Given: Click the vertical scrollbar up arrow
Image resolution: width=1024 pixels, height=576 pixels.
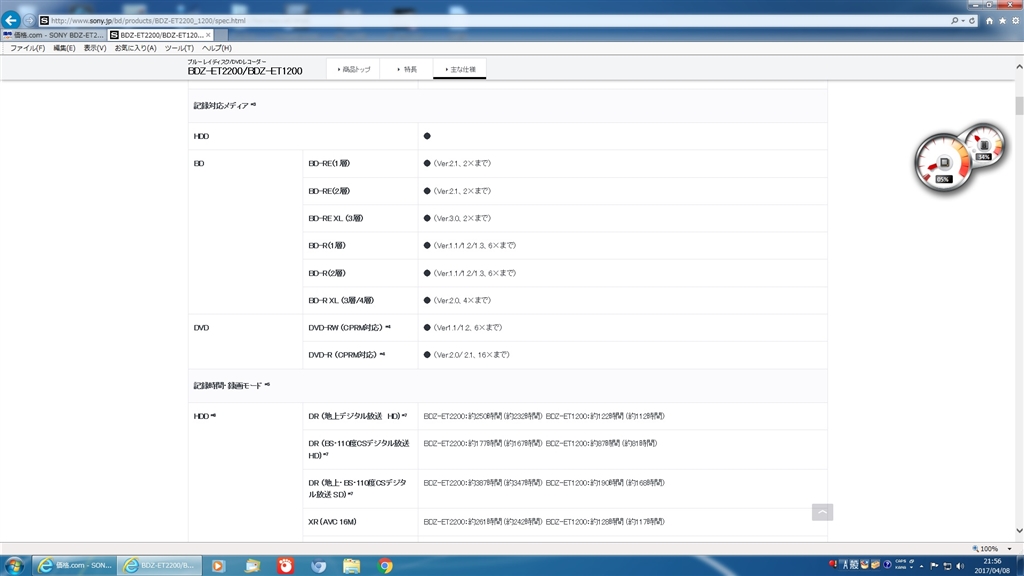Looking at the screenshot, I should click(1019, 67).
